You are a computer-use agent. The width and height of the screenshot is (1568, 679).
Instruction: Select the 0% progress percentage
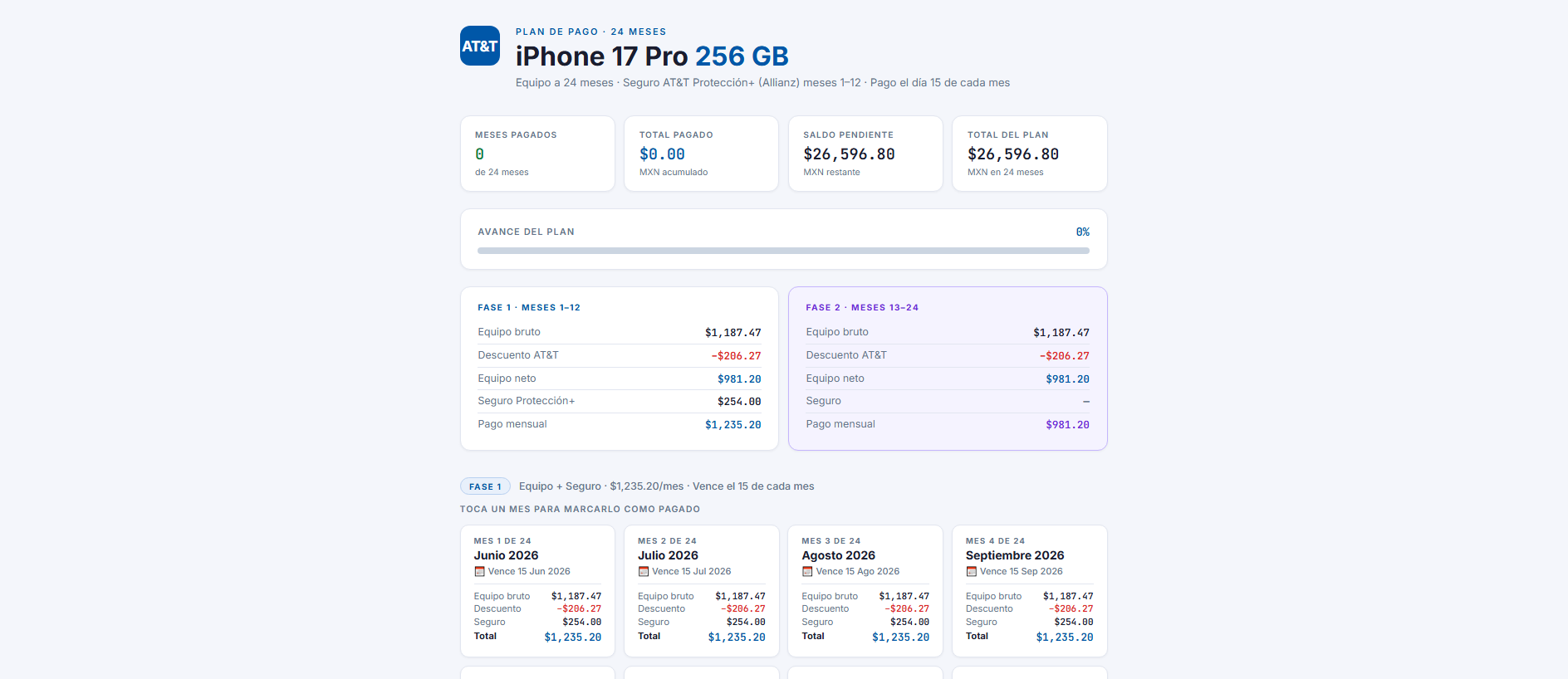(x=1083, y=232)
